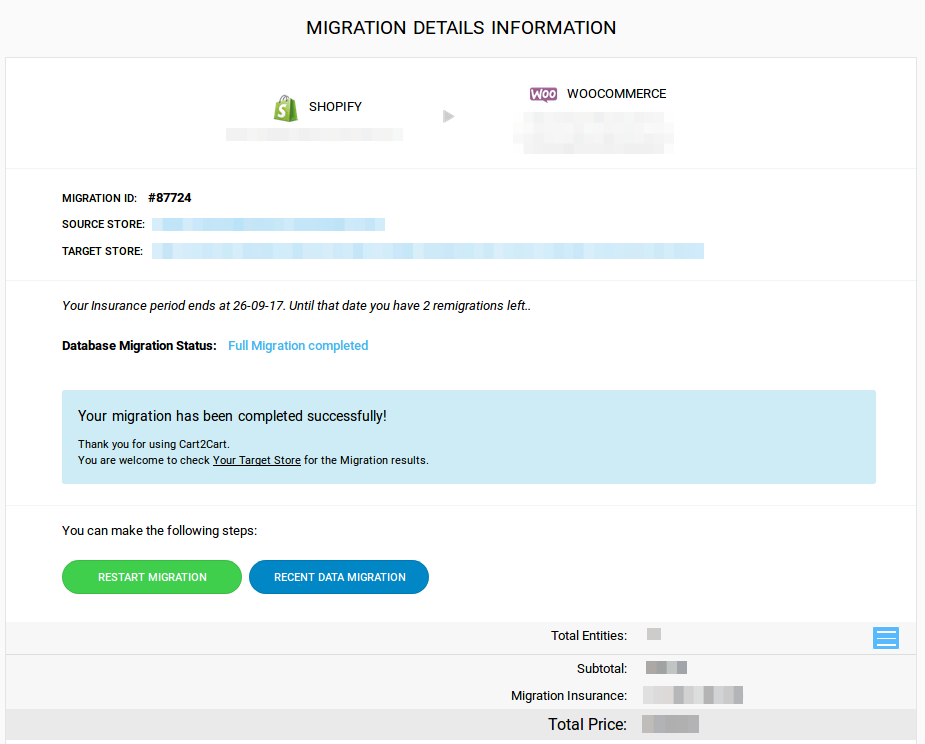Open the blurred Source Store link
Viewport: 925px width, 744px height.
click(x=268, y=224)
